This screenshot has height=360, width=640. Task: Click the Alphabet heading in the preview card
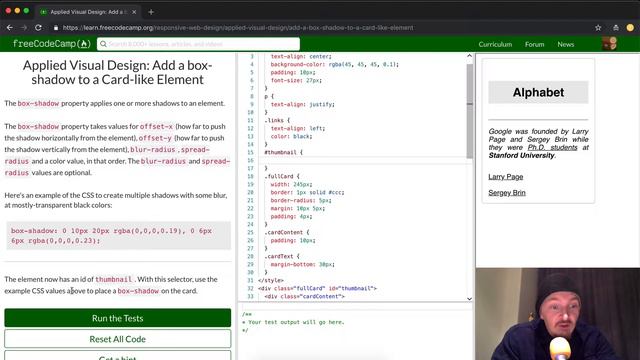point(538,93)
